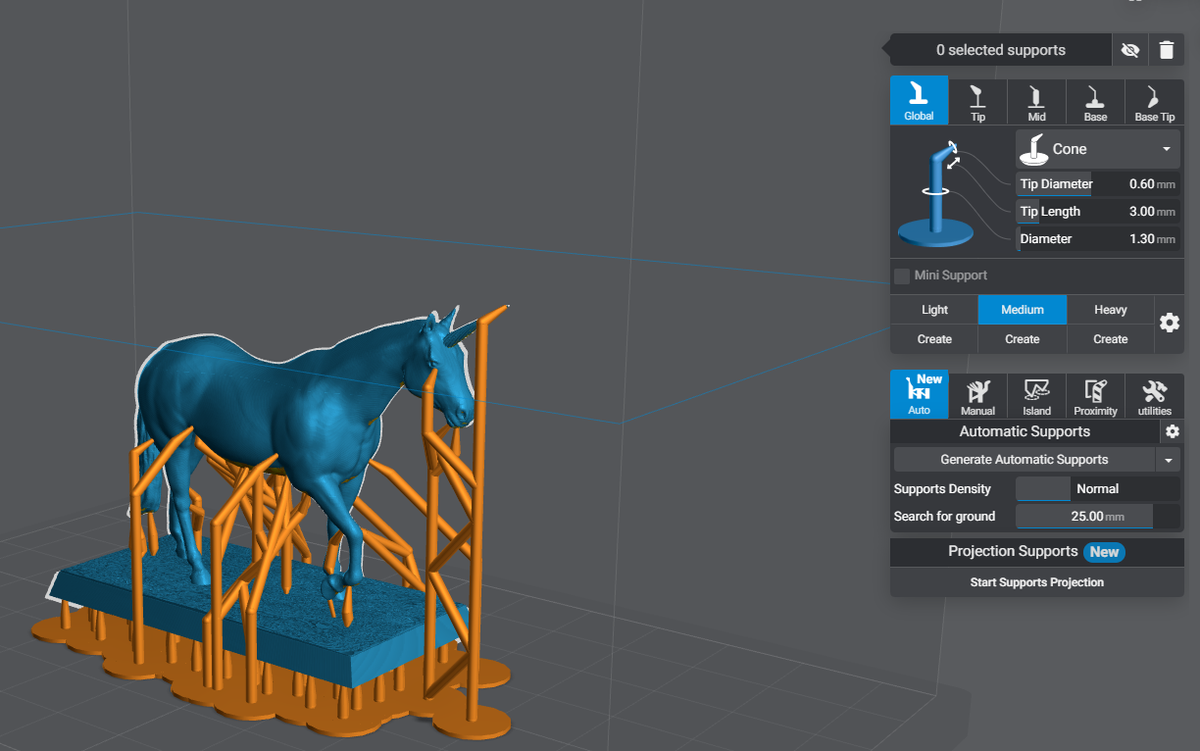Open support presets settings gear
Image resolution: width=1200 pixels, height=751 pixels.
(x=1169, y=322)
